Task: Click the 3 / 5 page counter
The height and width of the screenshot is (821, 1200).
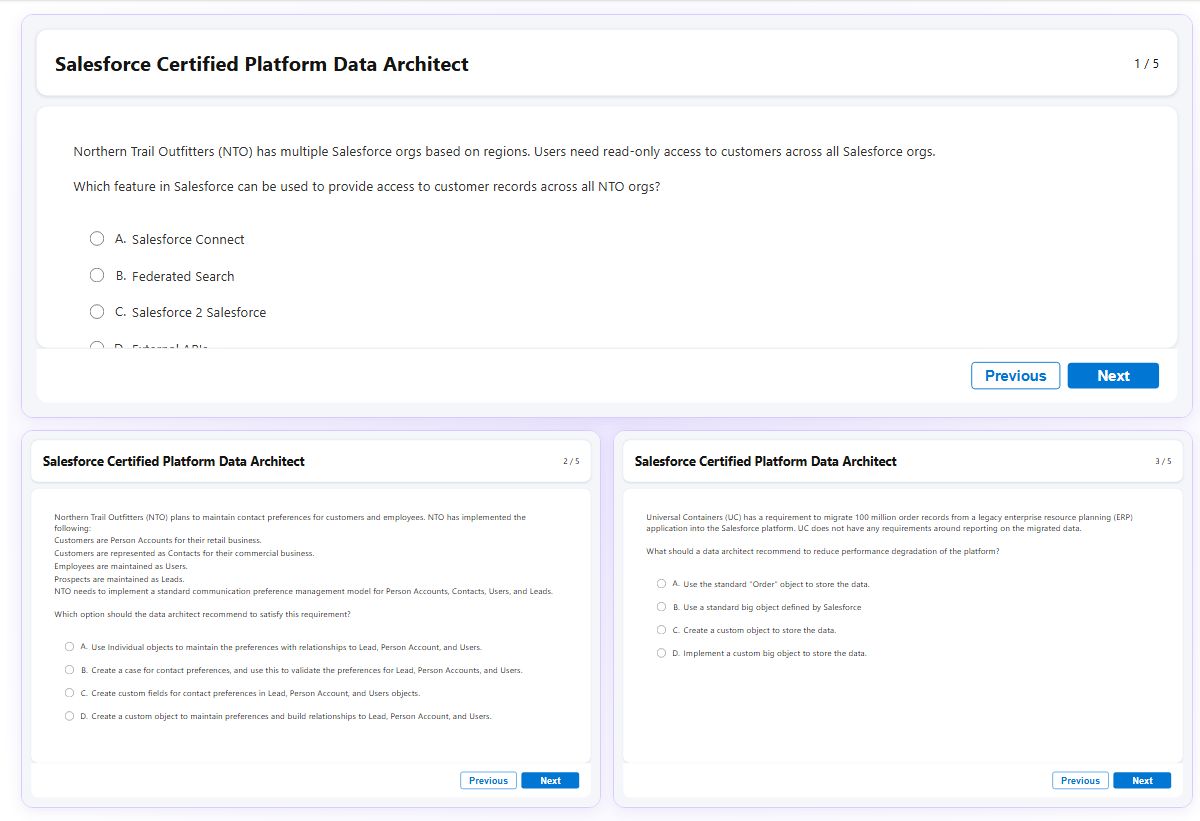Action: (1163, 461)
